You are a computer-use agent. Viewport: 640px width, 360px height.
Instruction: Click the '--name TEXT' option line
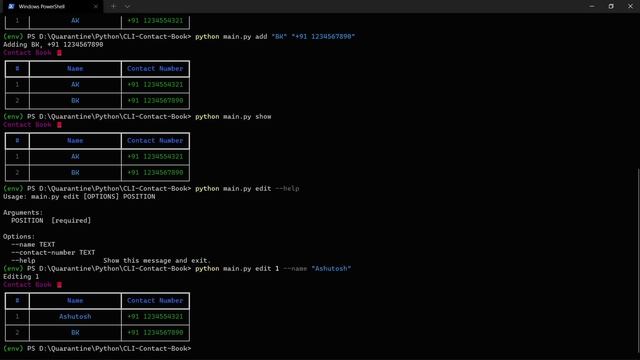(33, 244)
